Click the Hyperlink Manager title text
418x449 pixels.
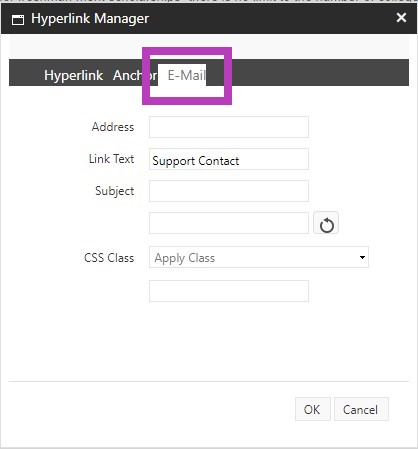pyautogui.click(x=90, y=19)
